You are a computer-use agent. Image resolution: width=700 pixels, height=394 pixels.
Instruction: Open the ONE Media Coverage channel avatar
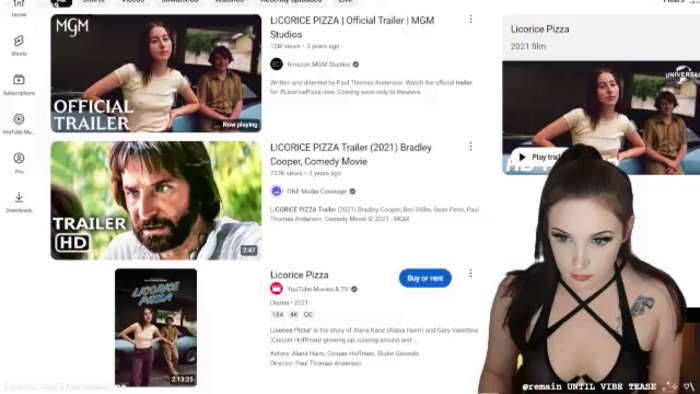(x=276, y=191)
